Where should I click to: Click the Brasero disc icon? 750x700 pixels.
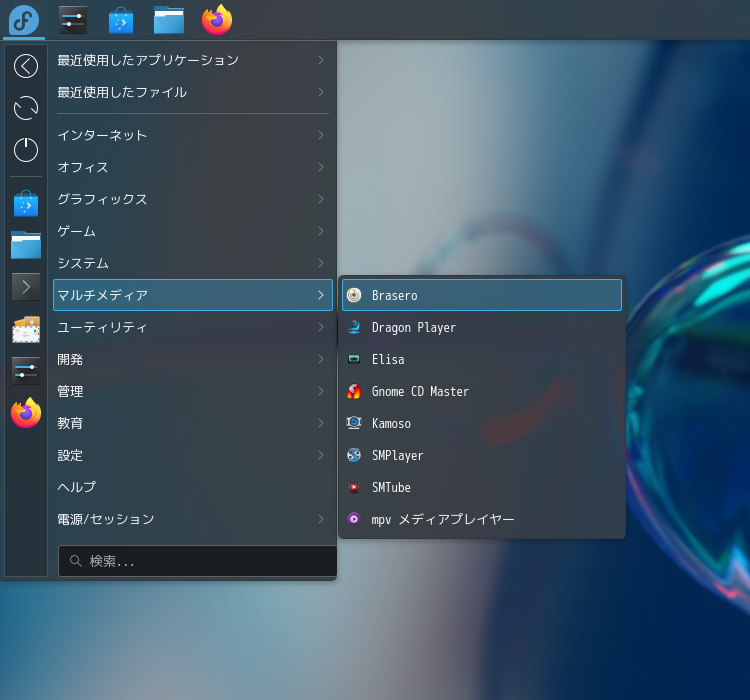354,295
